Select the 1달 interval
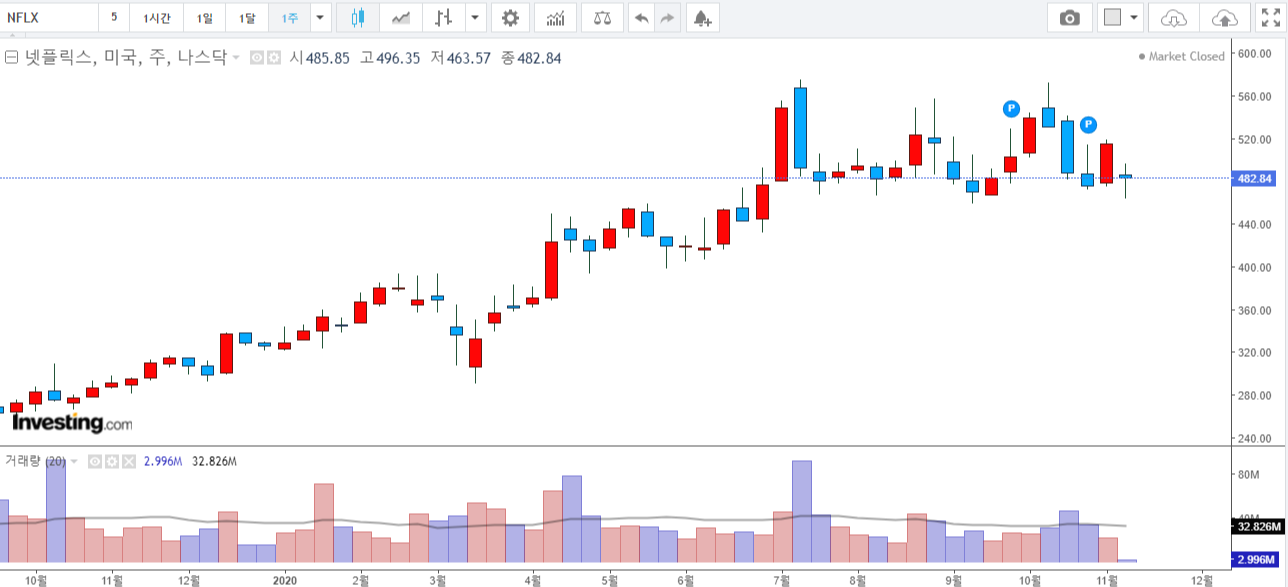The image size is (1288, 587). 246,17
